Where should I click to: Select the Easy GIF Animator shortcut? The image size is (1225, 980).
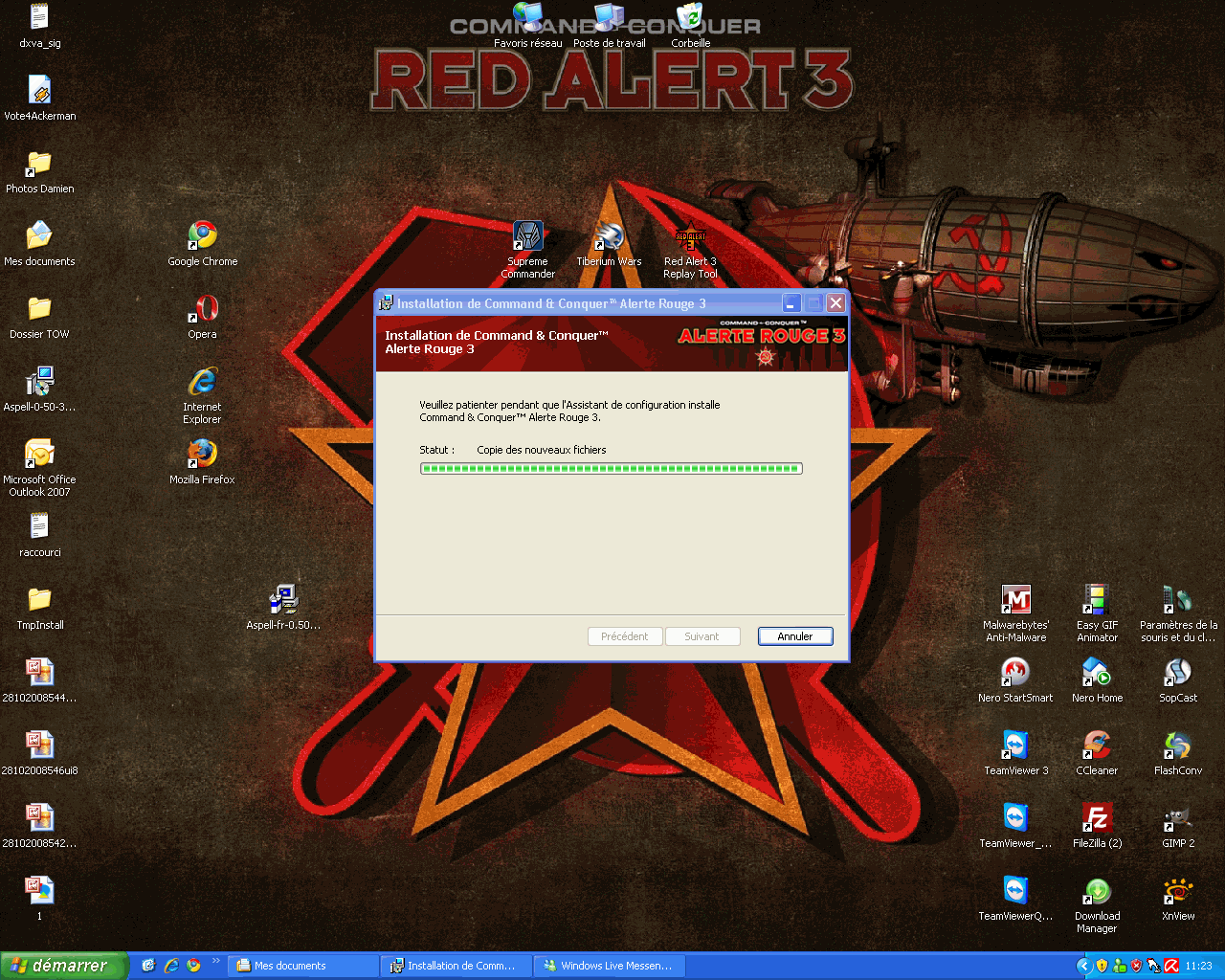pyautogui.click(x=1097, y=613)
